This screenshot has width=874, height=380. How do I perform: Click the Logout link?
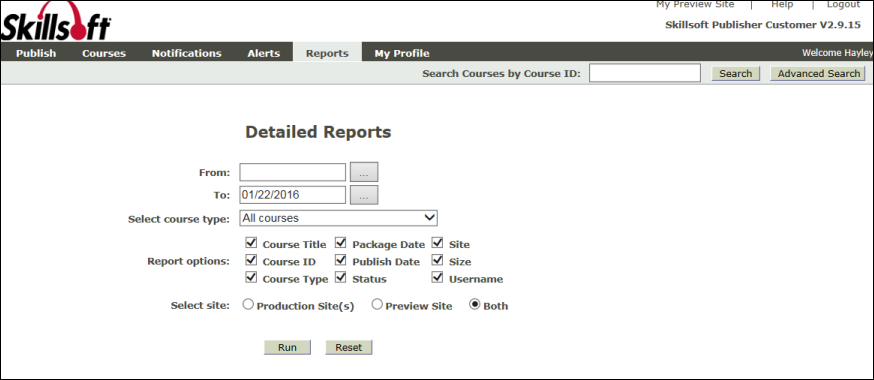843,4
